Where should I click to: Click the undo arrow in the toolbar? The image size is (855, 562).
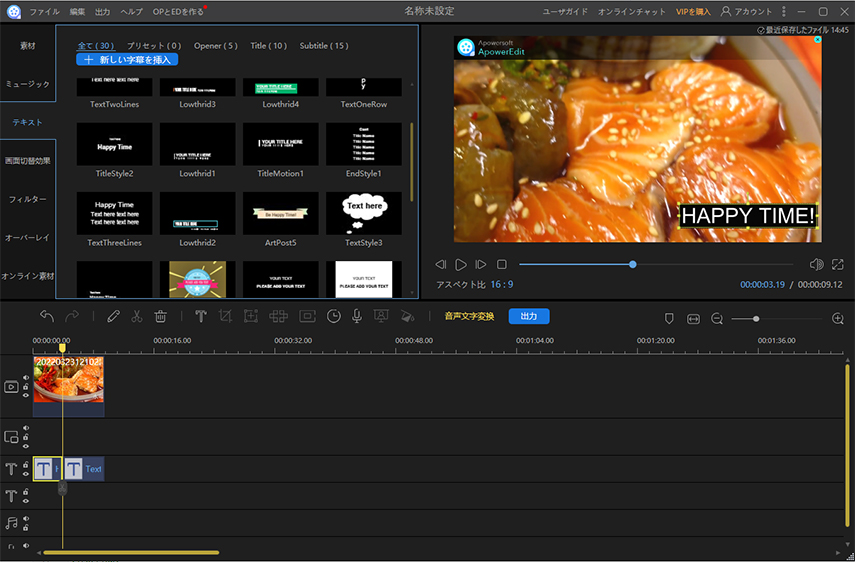pos(47,316)
